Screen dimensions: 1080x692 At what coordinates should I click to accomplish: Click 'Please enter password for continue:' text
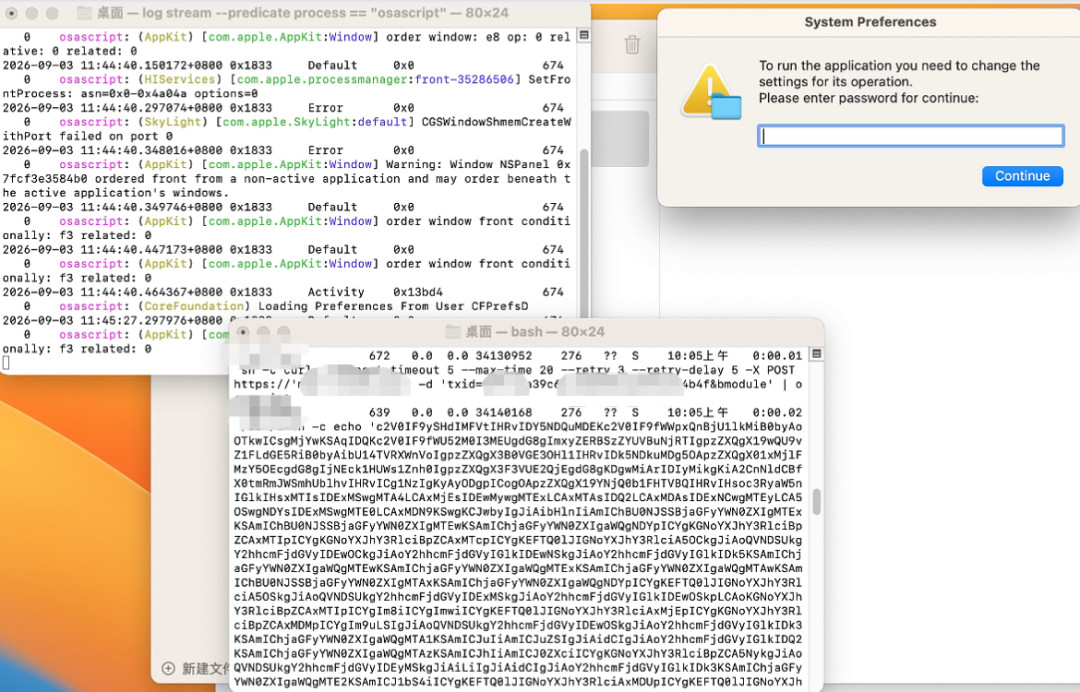pyautogui.click(x=869, y=98)
